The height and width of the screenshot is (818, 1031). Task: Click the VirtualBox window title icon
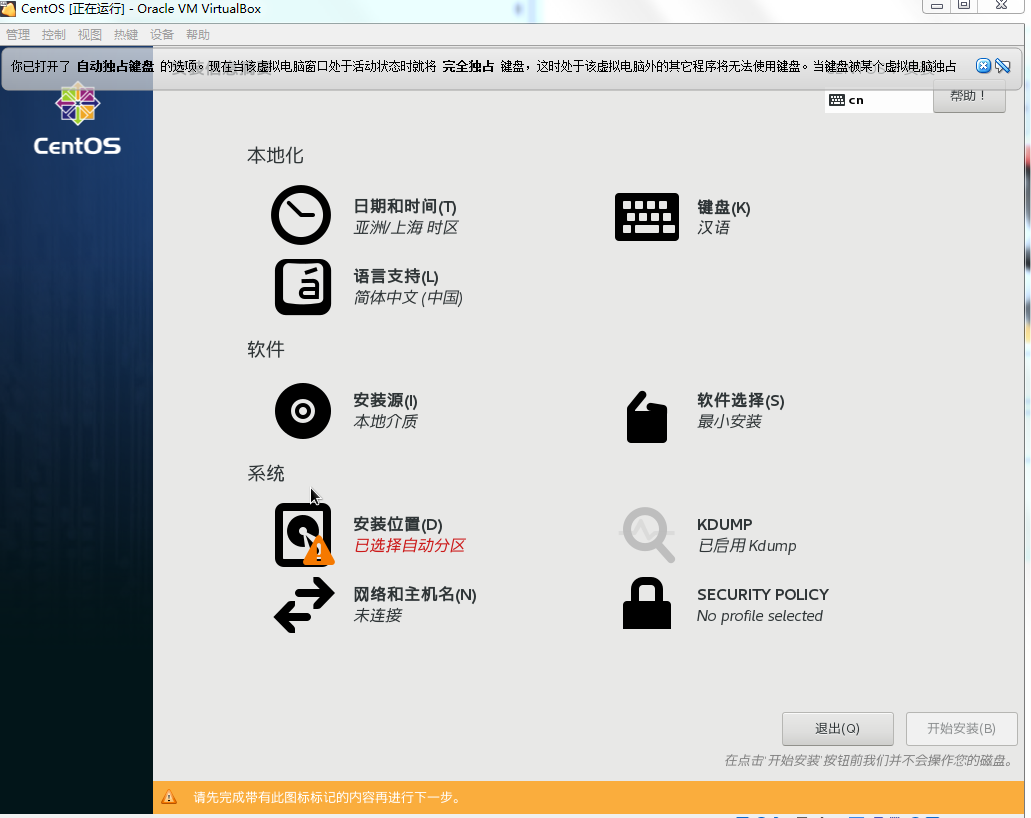coord(8,9)
